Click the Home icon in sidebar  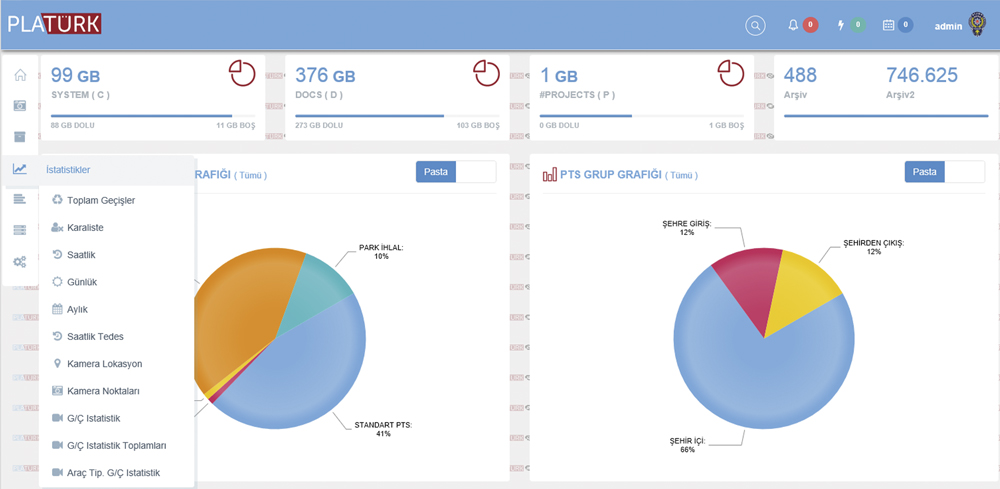pyautogui.click(x=20, y=76)
